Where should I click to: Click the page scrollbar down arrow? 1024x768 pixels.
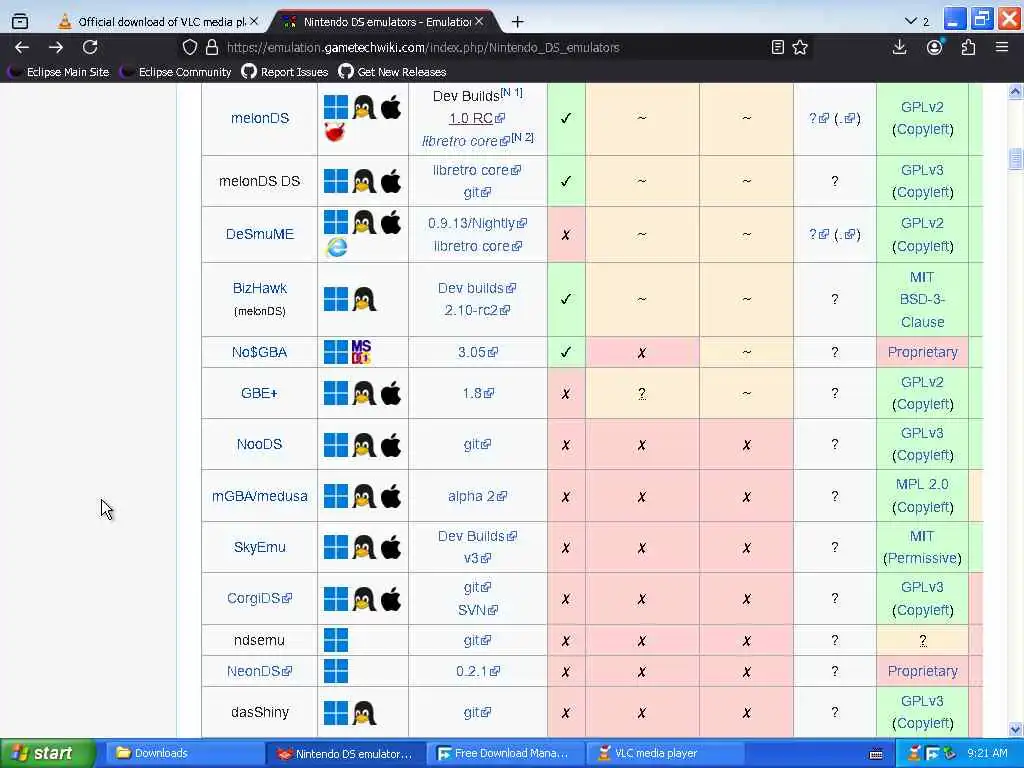(1015, 729)
